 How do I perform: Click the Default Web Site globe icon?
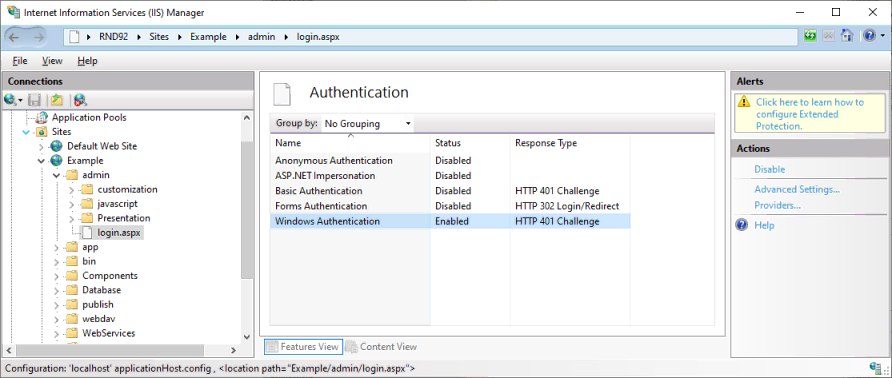[56, 146]
